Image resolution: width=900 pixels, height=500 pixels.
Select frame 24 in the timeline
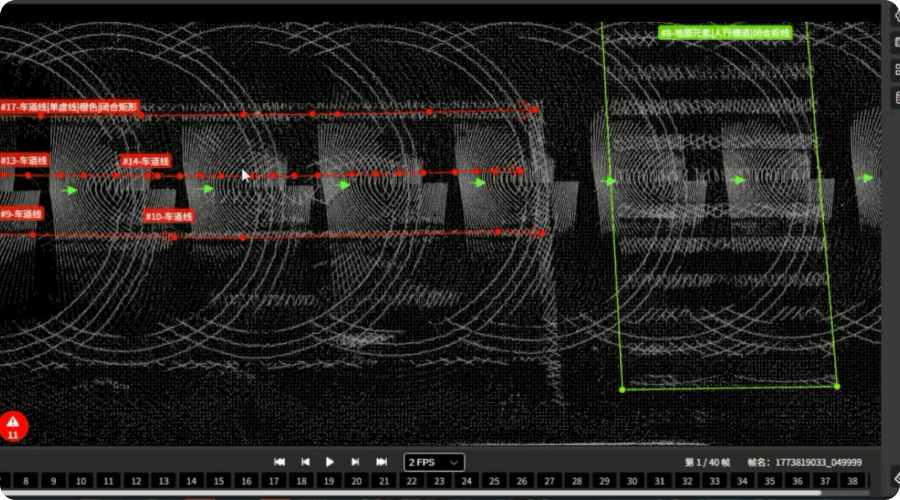(x=467, y=481)
